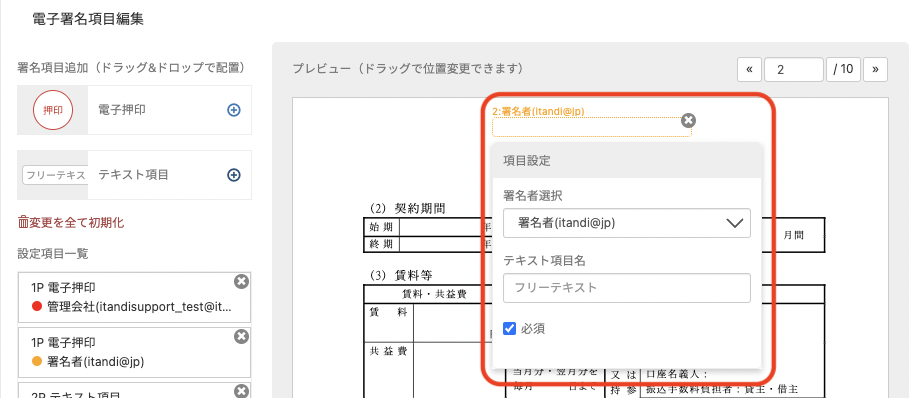Image resolution: width=910 pixels, height=398 pixels.
Task: Click the red dot beside 管理会社
Action: pos(37,307)
